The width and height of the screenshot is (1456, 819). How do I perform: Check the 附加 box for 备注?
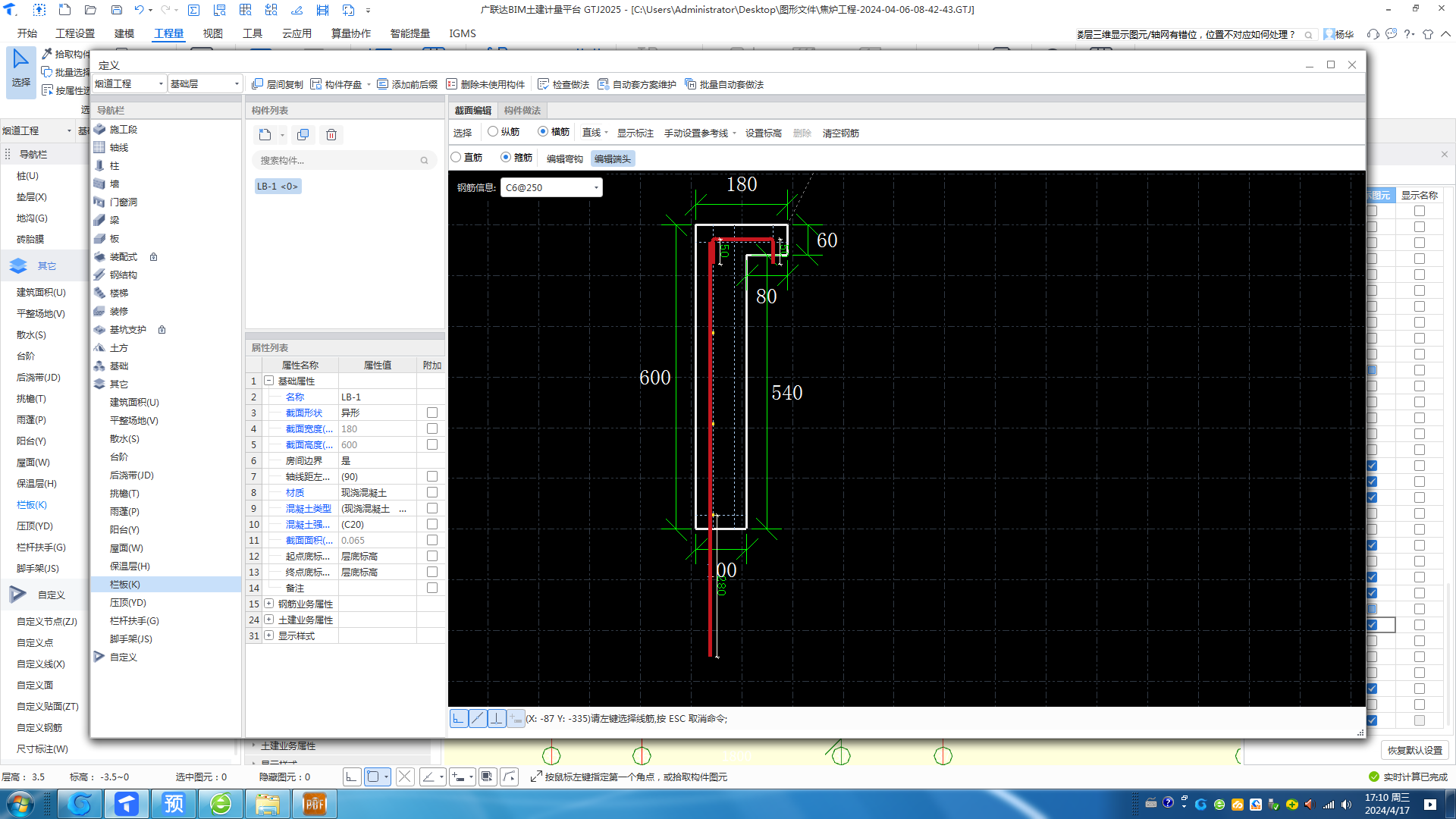pos(432,588)
